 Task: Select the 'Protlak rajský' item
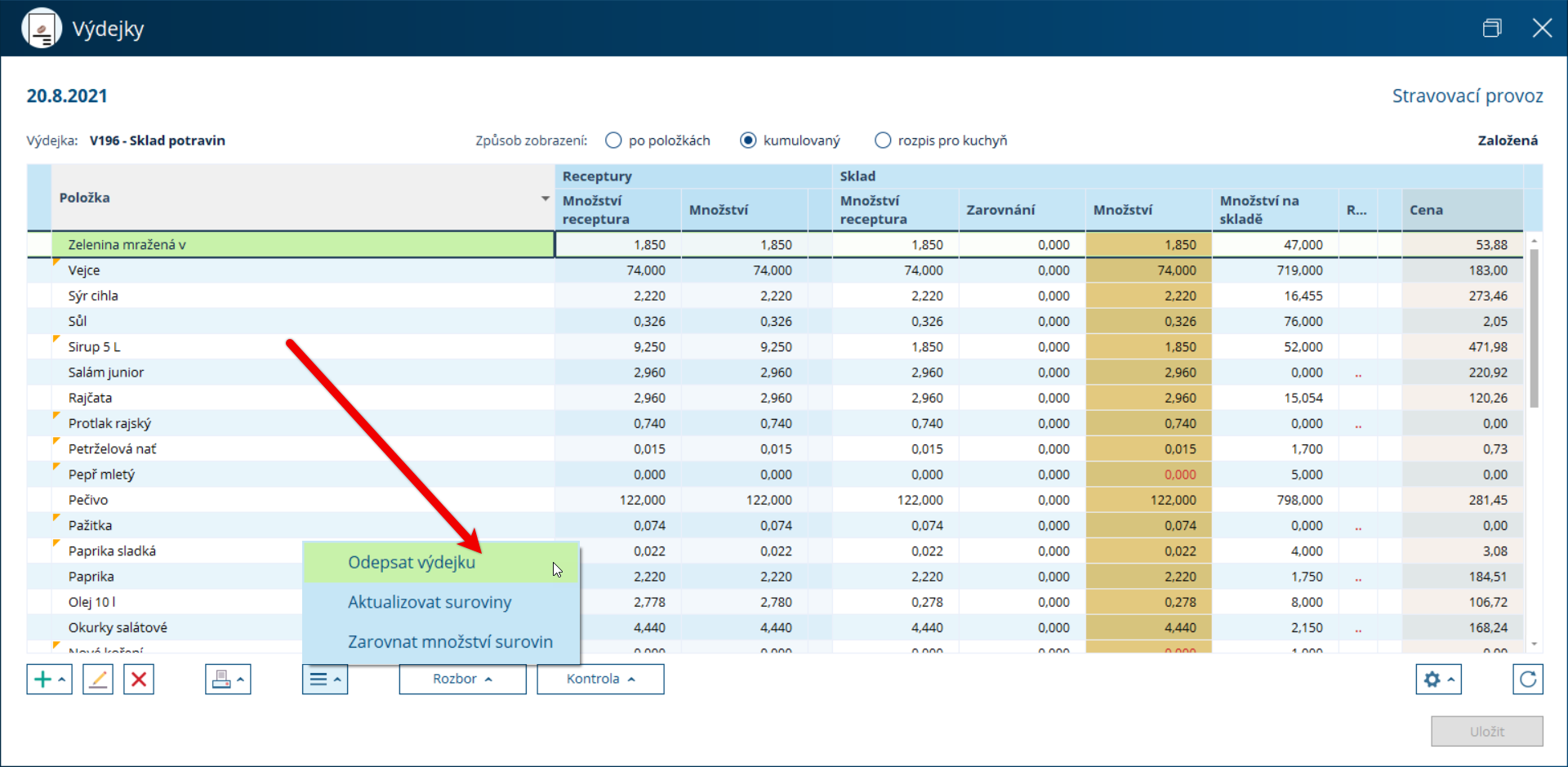(x=303, y=424)
